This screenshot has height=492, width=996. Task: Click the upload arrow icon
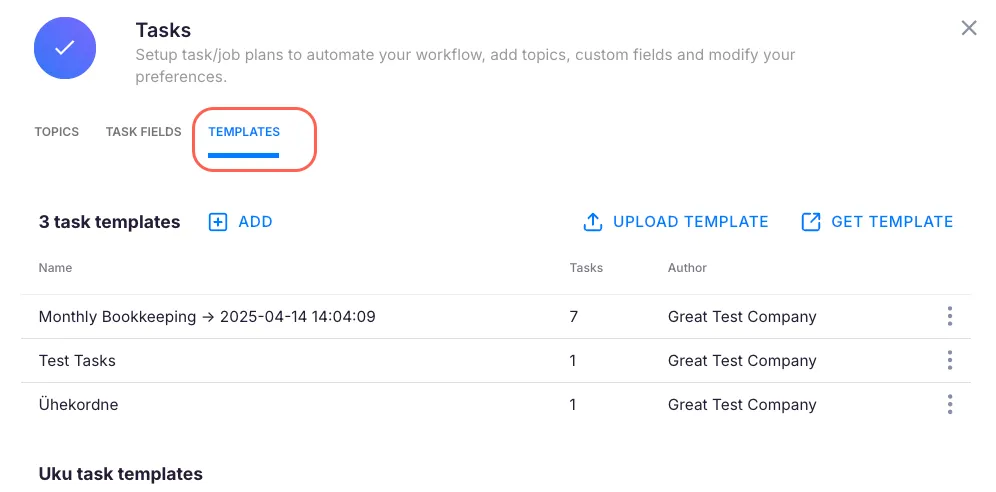point(592,222)
